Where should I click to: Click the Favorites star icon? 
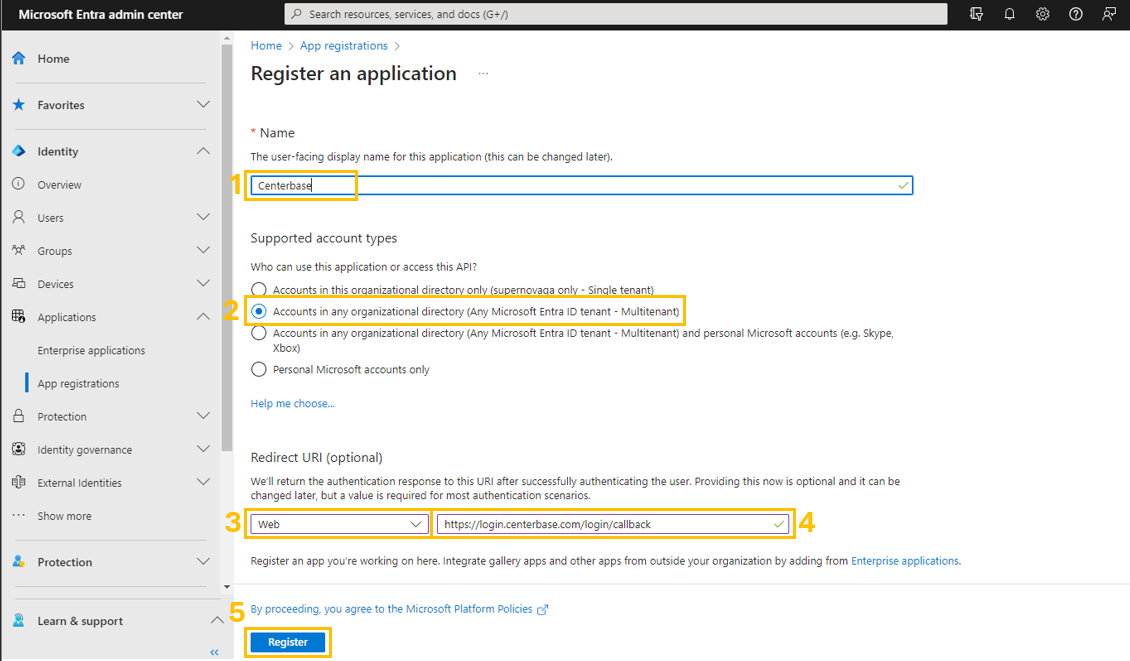(x=19, y=105)
